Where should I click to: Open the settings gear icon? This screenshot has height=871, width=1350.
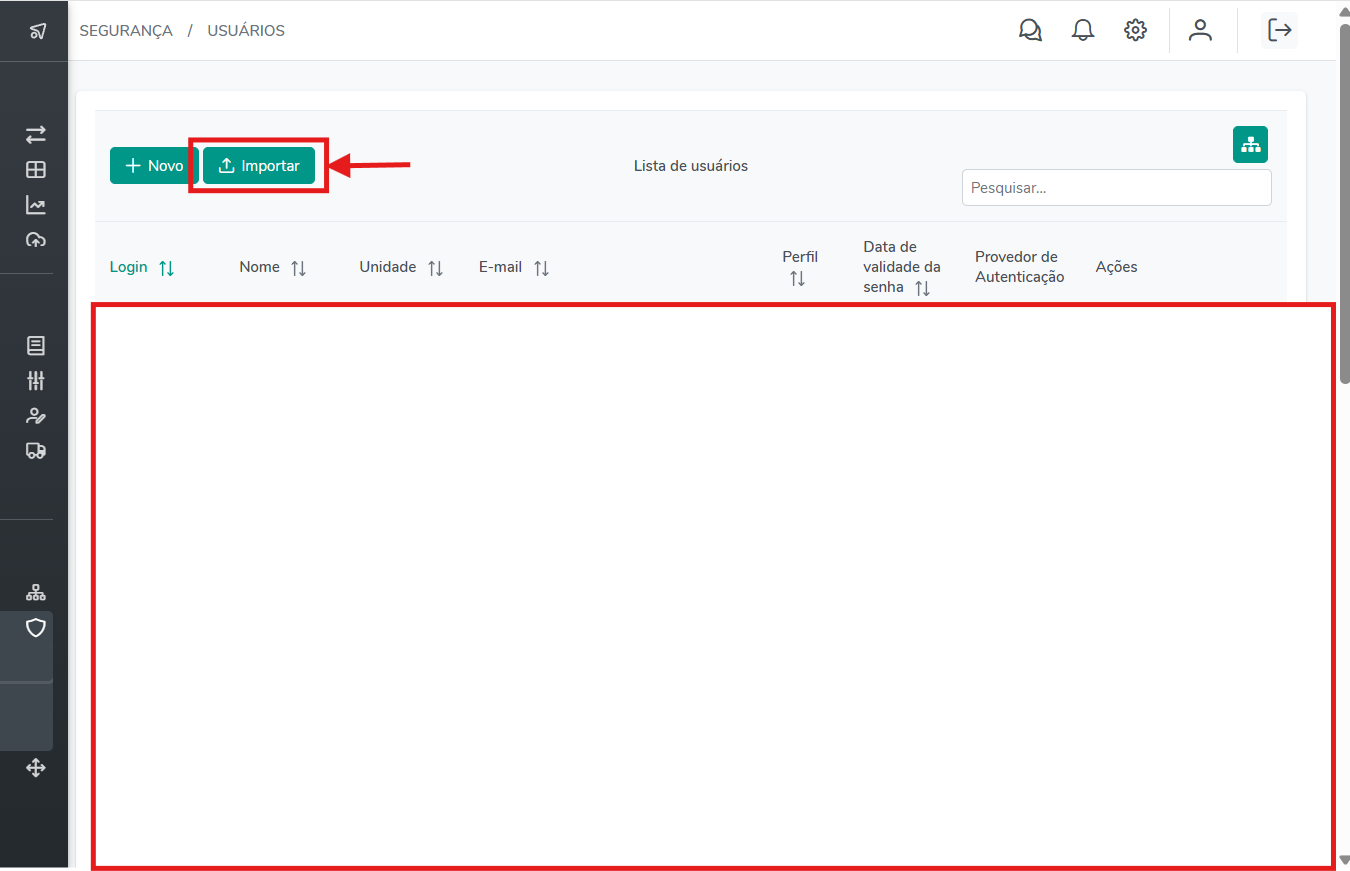coord(1135,31)
